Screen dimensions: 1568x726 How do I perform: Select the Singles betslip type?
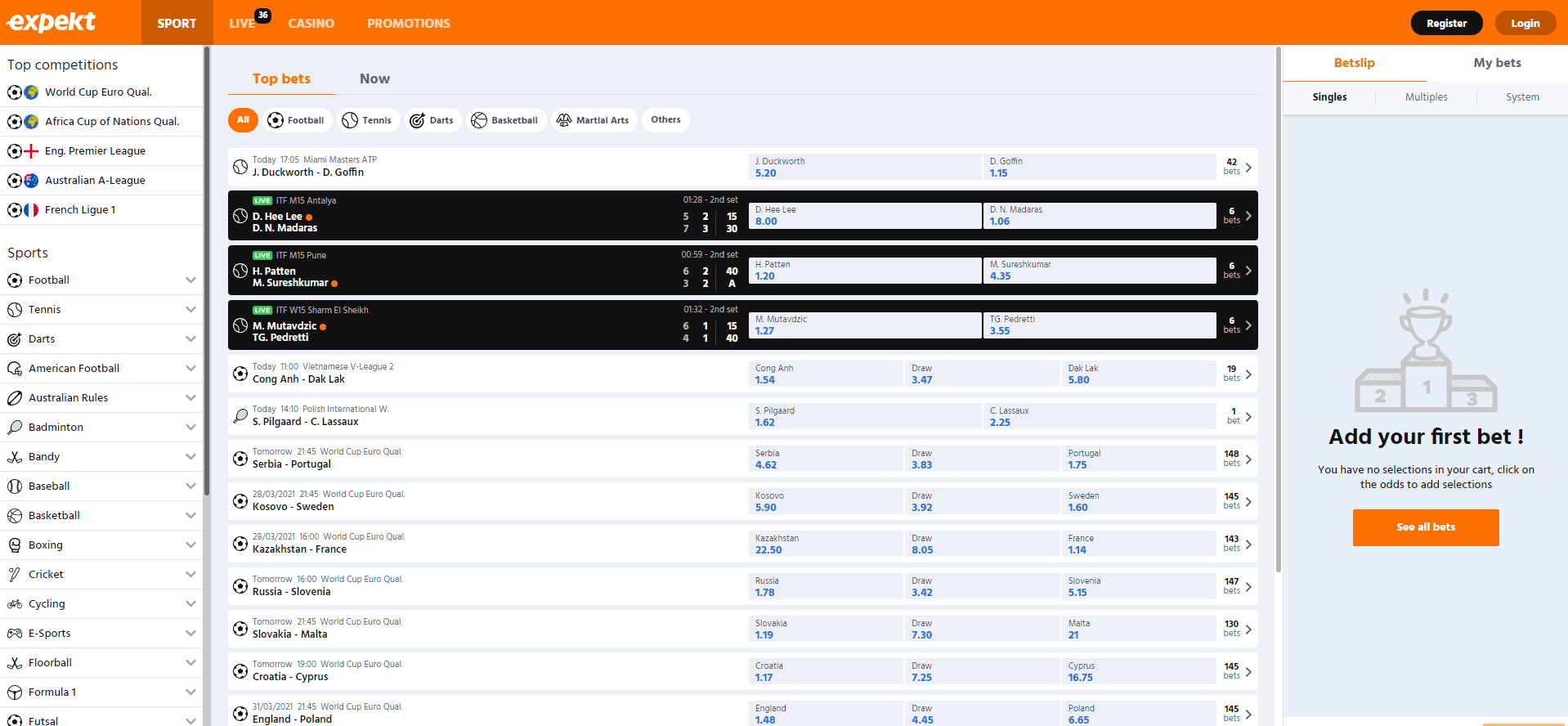(x=1329, y=97)
